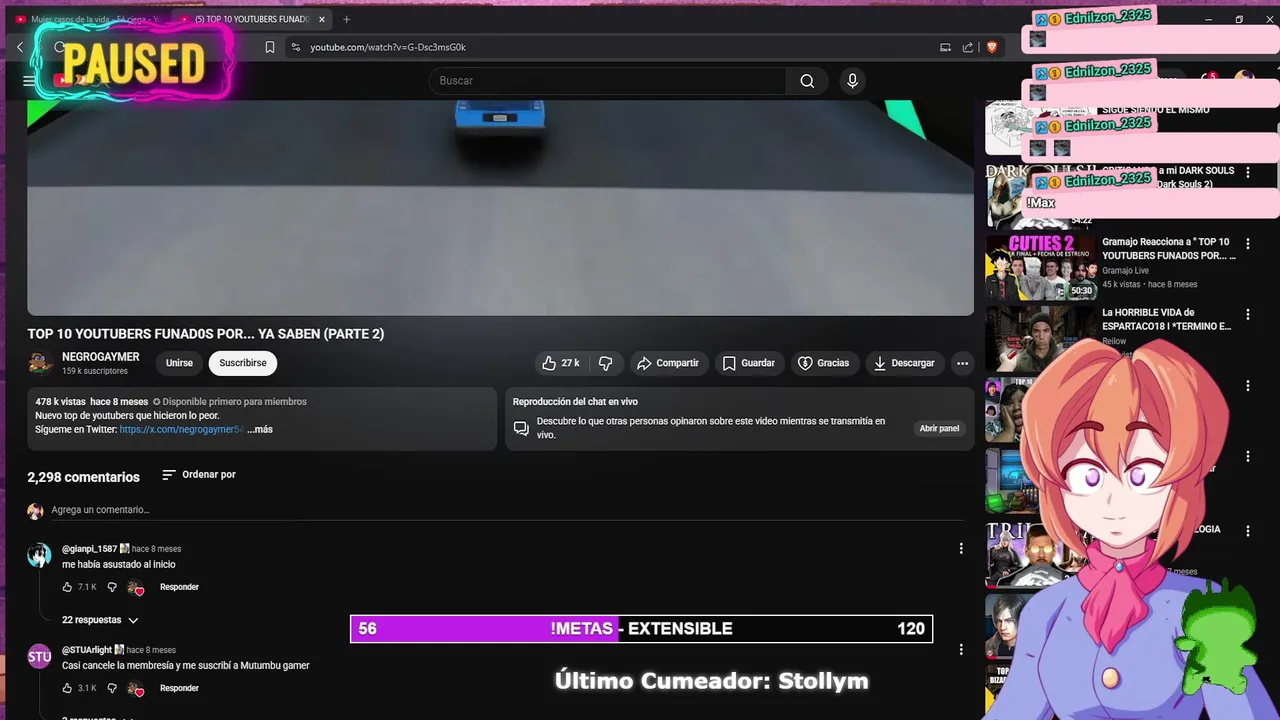Save video with Guardar button
Image resolution: width=1280 pixels, height=720 pixels.
[749, 363]
